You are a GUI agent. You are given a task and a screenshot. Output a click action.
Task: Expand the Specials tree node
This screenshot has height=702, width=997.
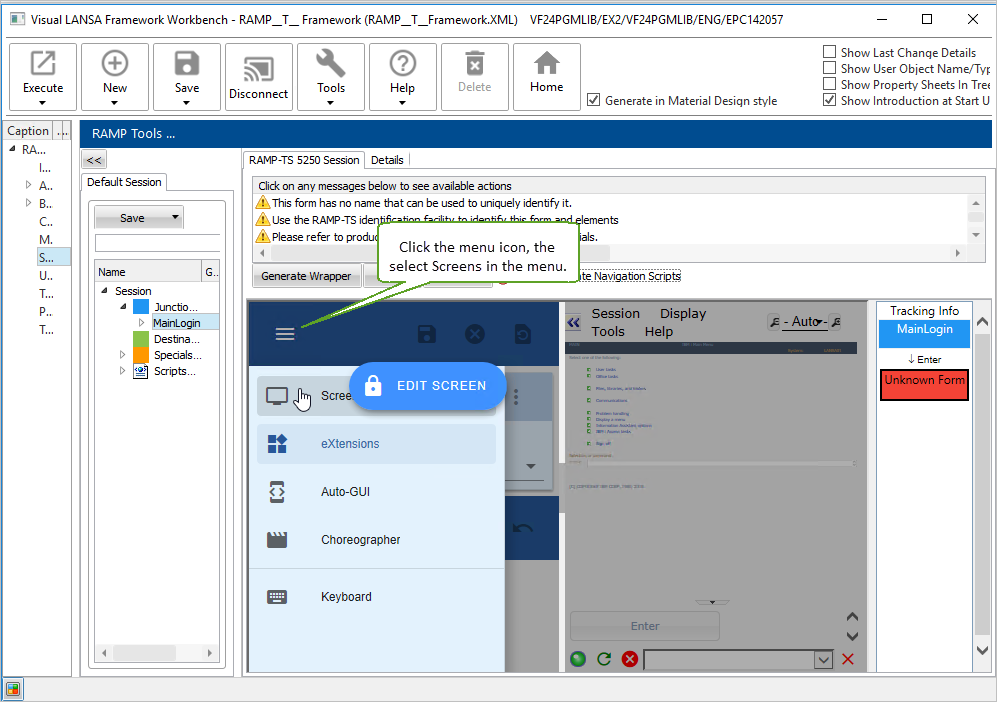[x=123, y=355]
